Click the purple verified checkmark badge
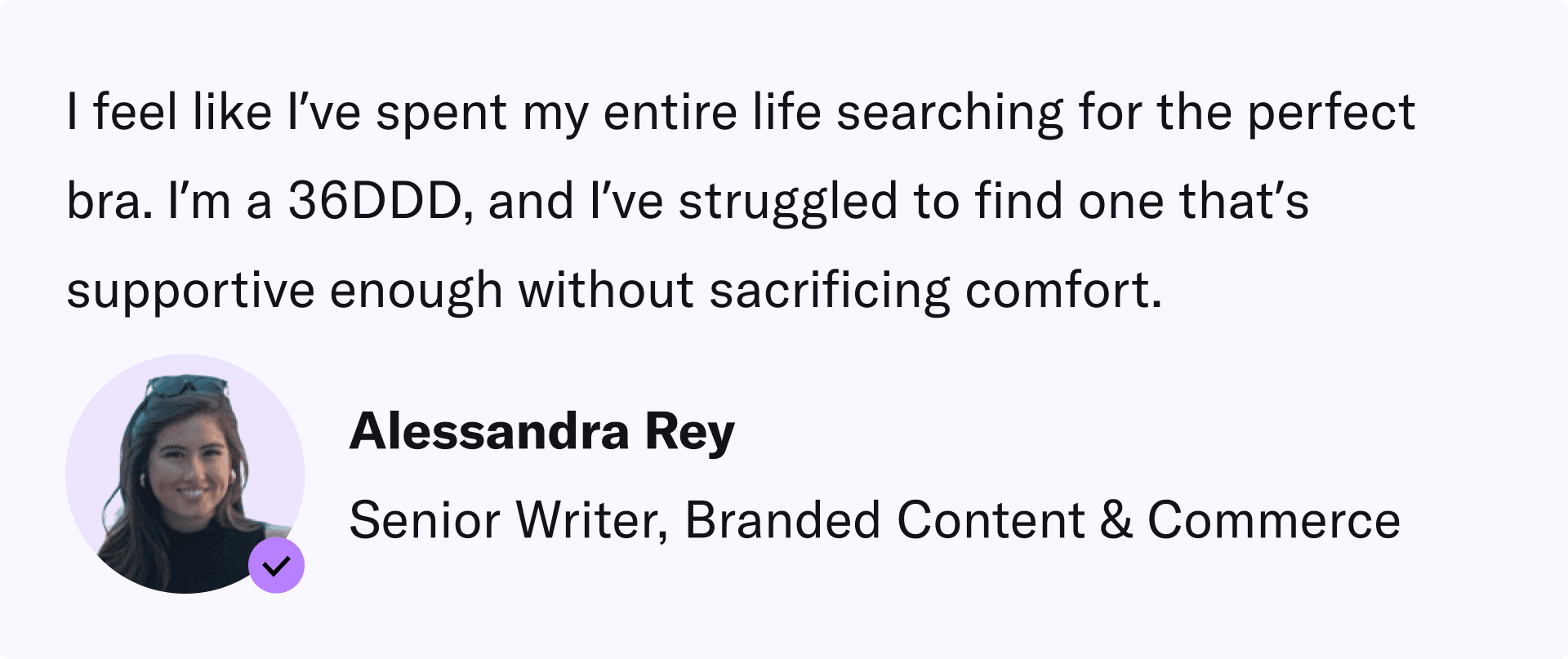This screenshot has width=1568, height=659. click(277, 565)
